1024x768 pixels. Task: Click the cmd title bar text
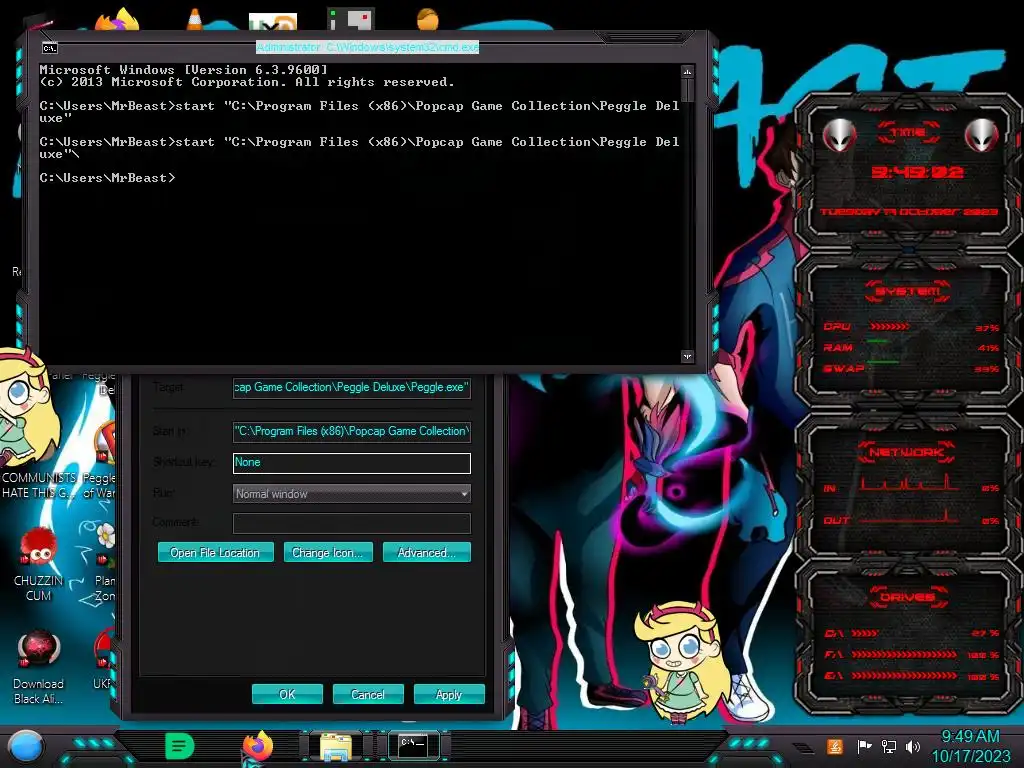click(368, 47)
